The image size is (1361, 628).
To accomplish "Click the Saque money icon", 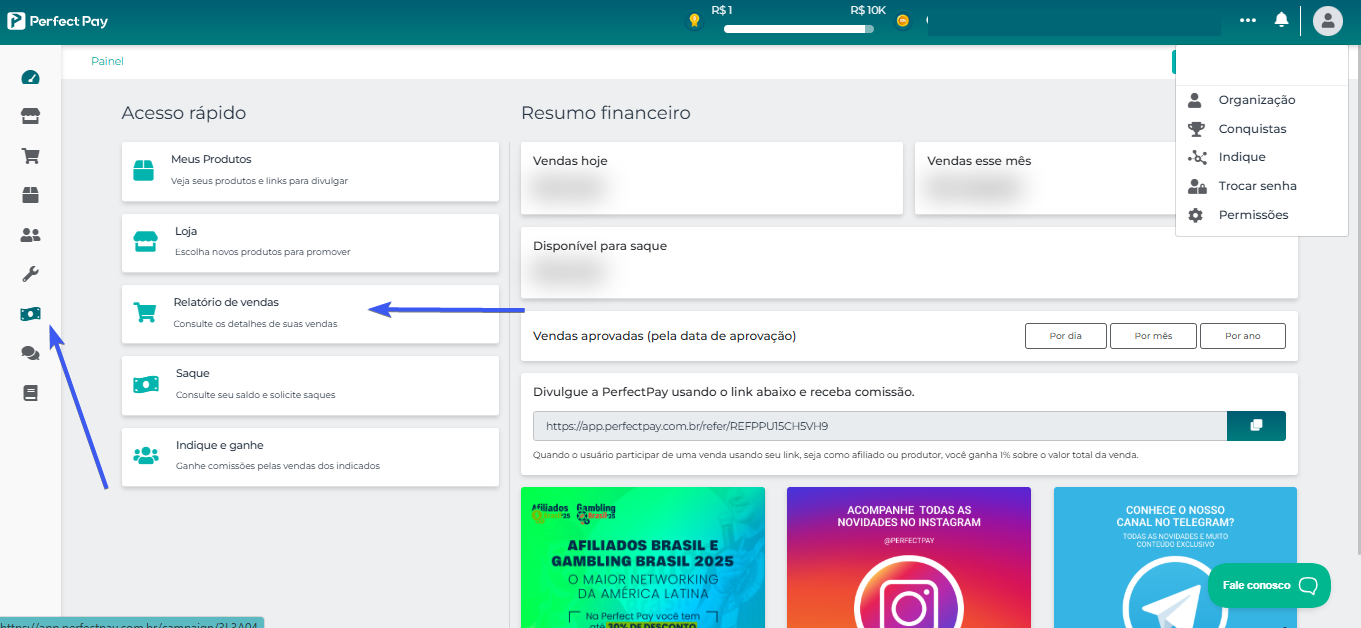I will coord(146,384).
